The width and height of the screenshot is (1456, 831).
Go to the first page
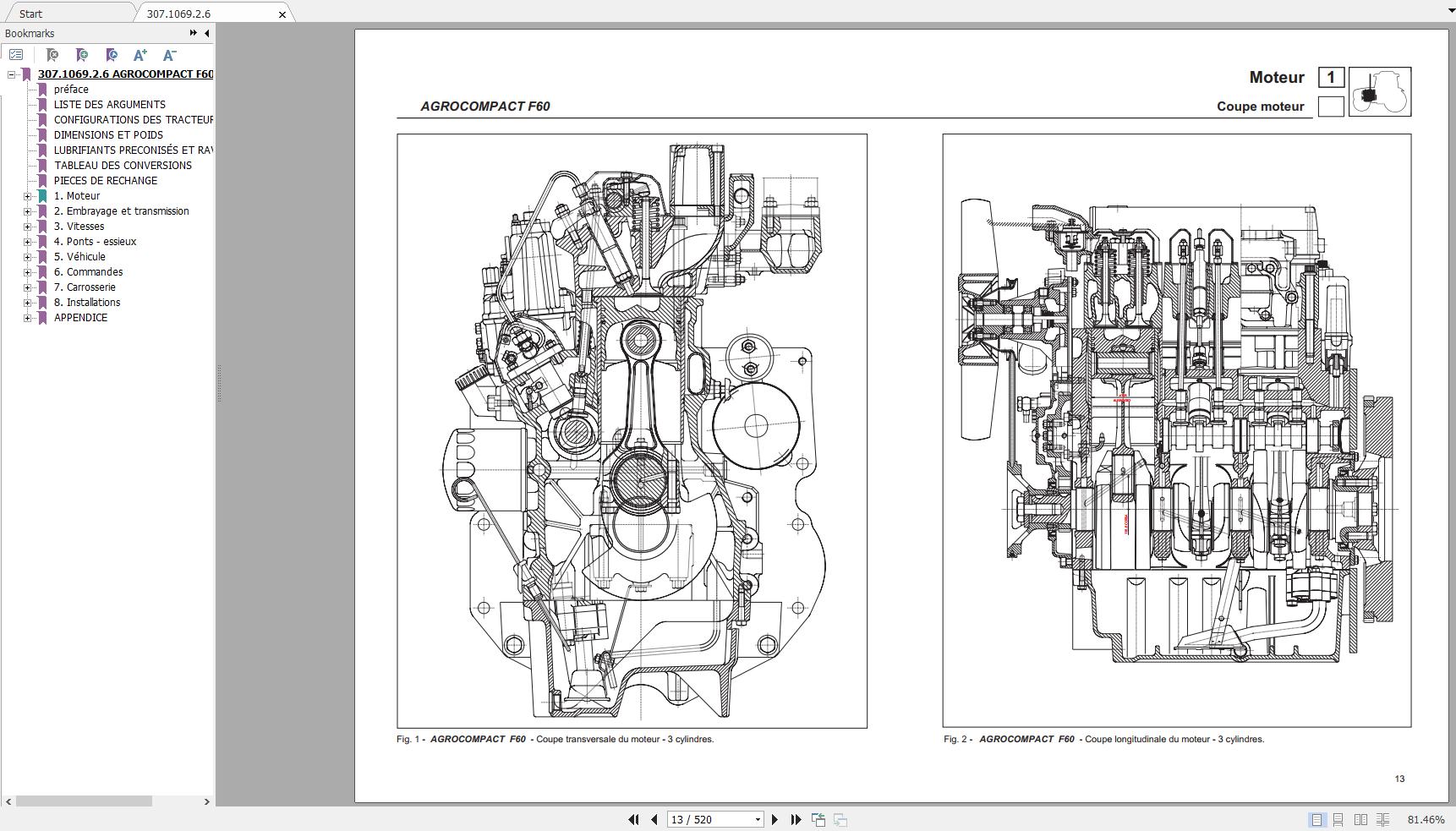click(633, 819)
